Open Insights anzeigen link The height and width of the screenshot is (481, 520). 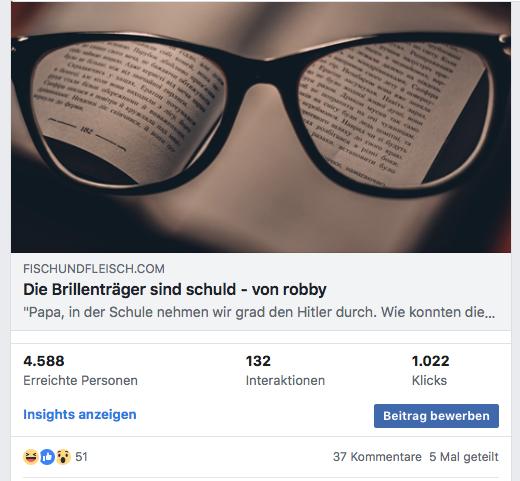[80, 414]
